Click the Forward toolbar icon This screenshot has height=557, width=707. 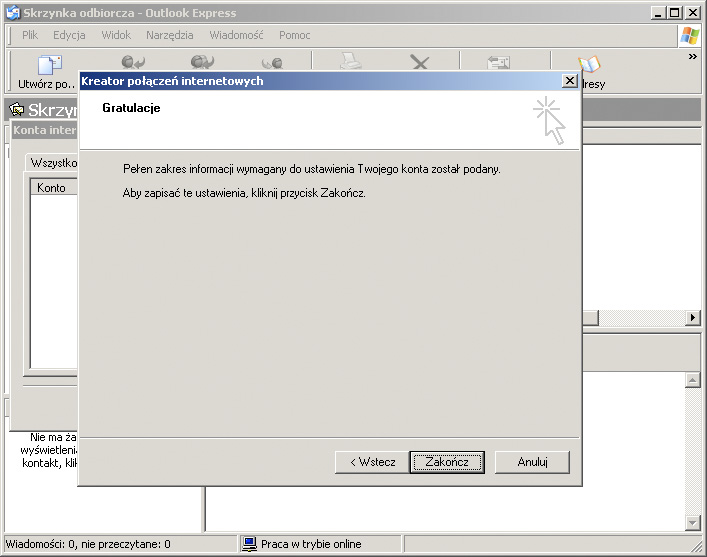(272, 63)
